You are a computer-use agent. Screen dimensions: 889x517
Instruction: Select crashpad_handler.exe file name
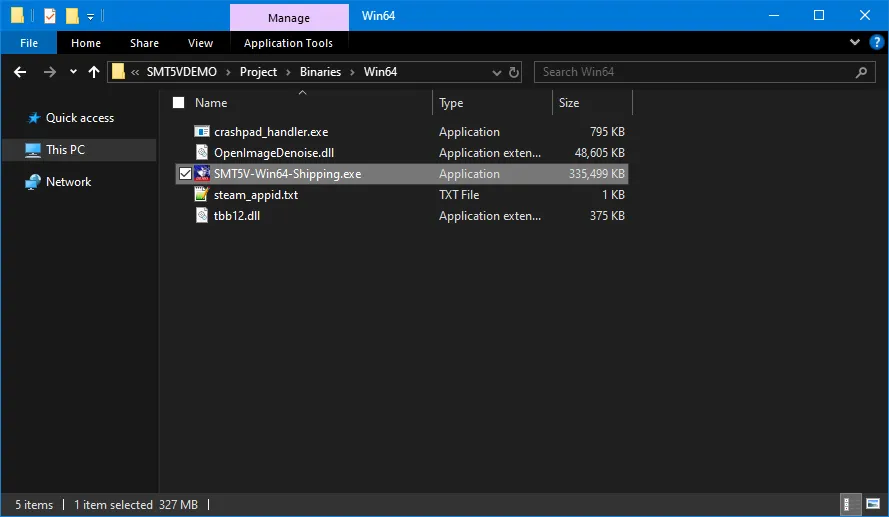click(271, 132)
